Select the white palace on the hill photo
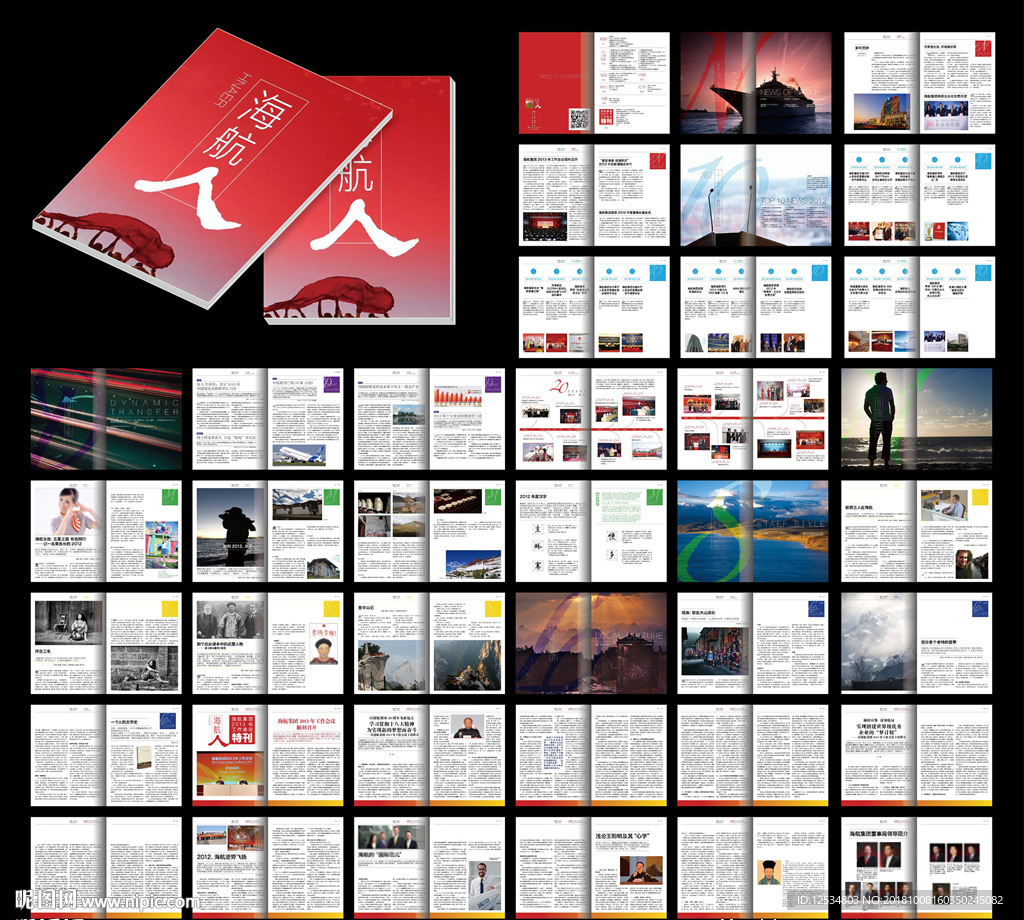Screen dimensions: 1024x920 pos(473,563)
